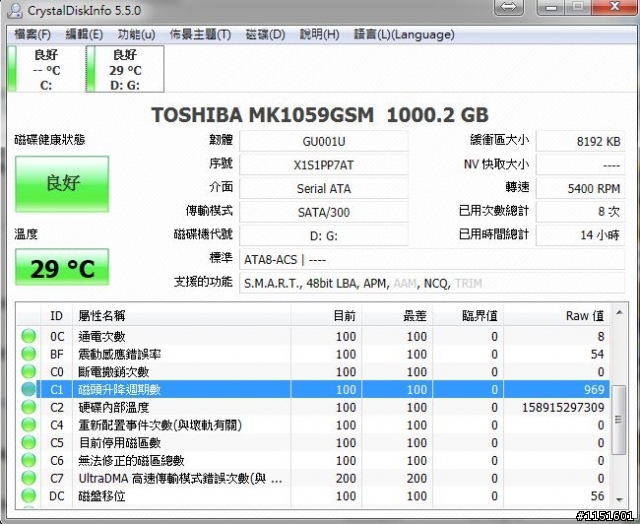
Task: Open the 佈景主題(T) menu
Action: click(x=200, y=35)
